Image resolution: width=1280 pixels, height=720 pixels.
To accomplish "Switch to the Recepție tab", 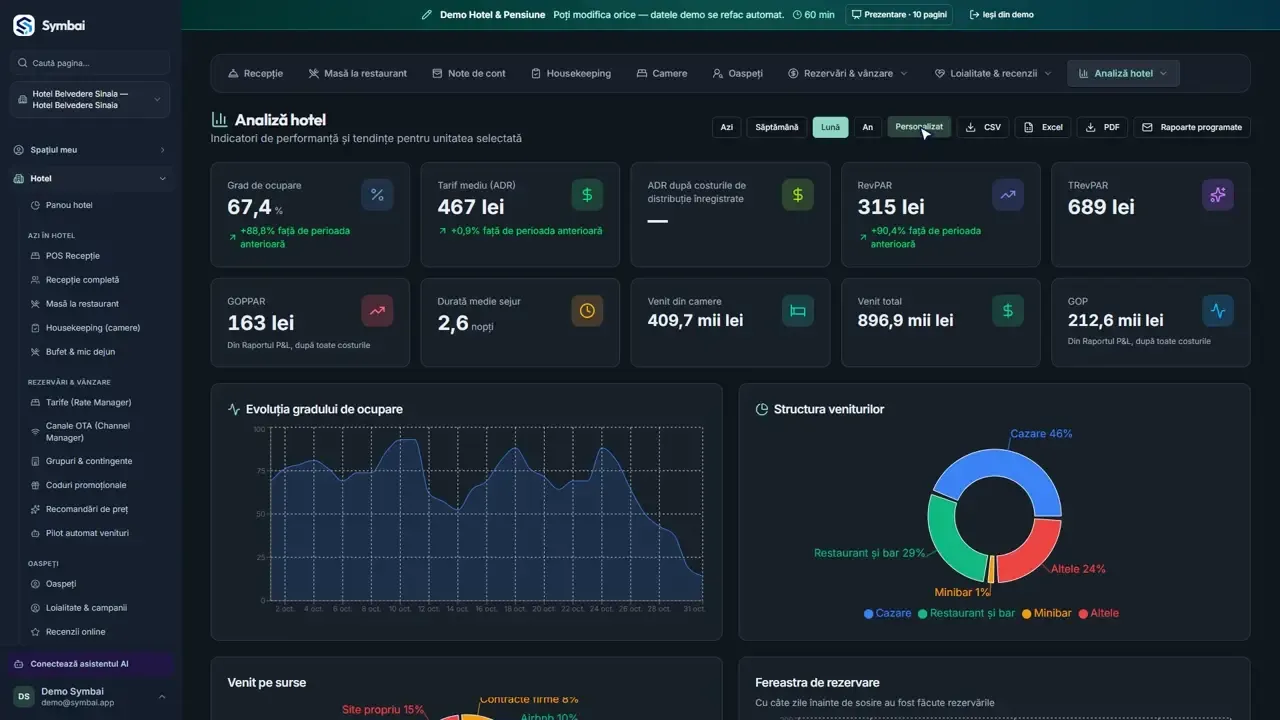I will point(256,73).
